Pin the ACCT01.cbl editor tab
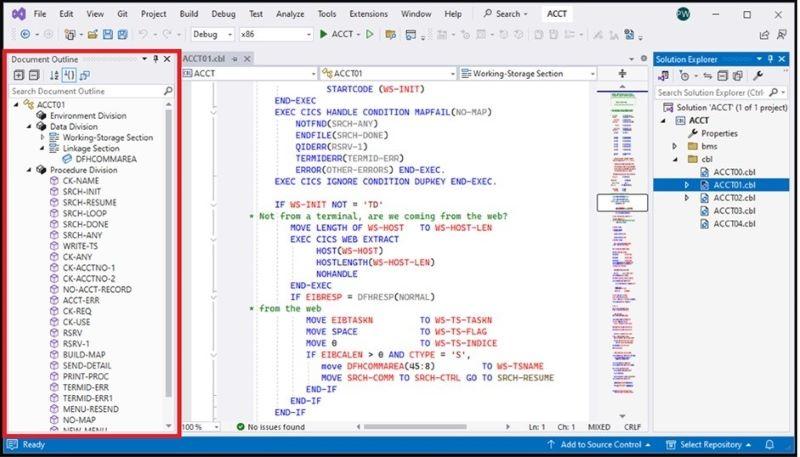 click(x=235, y=59)
